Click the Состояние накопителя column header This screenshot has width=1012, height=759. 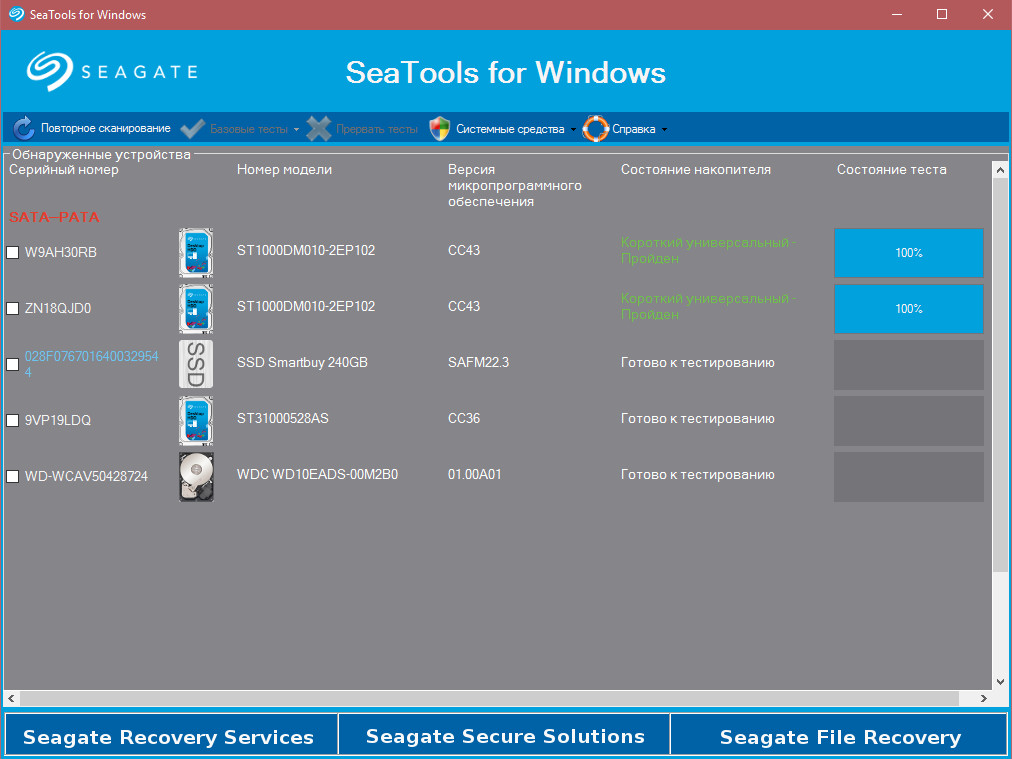tap(696, 170)
